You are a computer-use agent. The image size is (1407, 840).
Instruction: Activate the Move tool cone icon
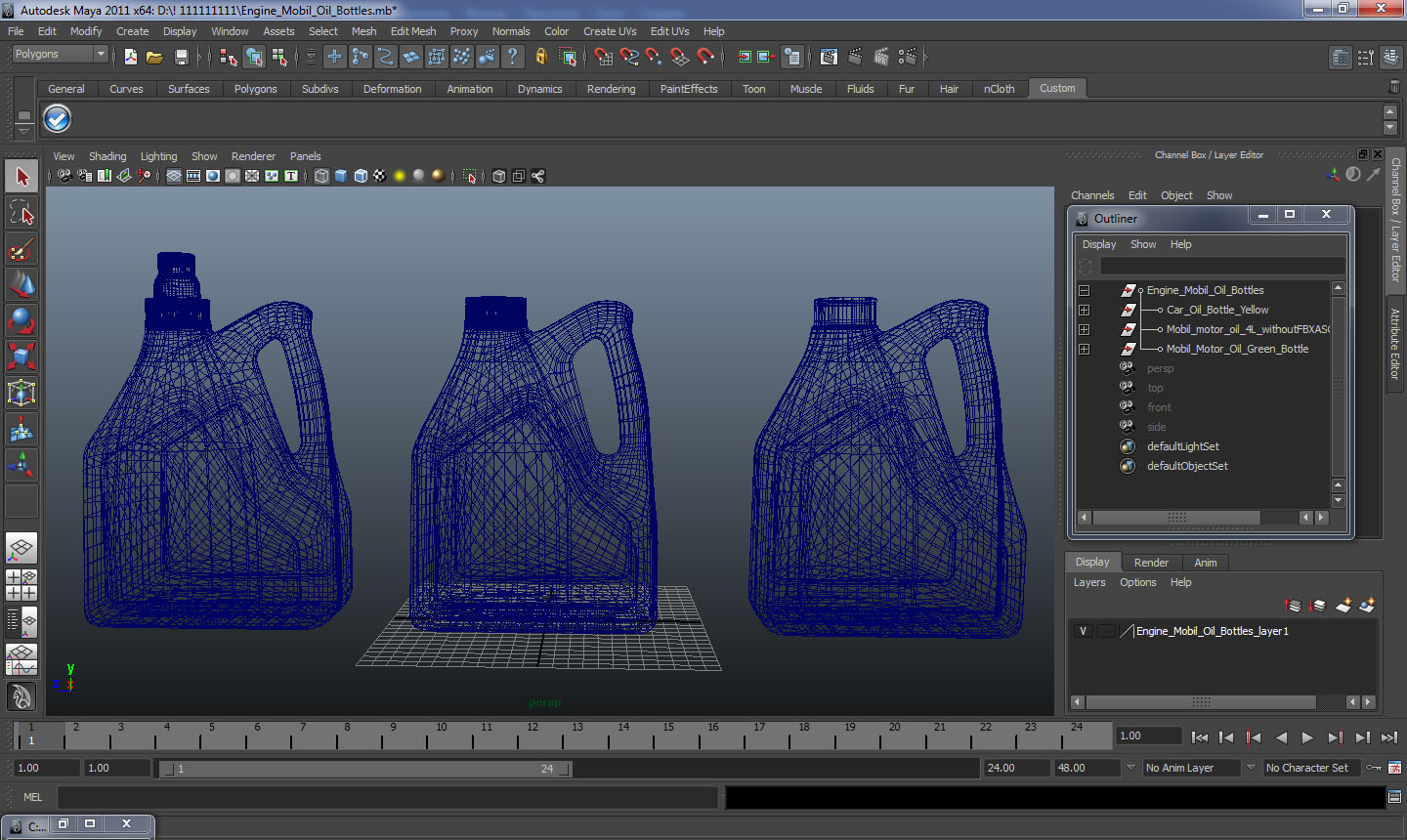(x=21, y=284)
